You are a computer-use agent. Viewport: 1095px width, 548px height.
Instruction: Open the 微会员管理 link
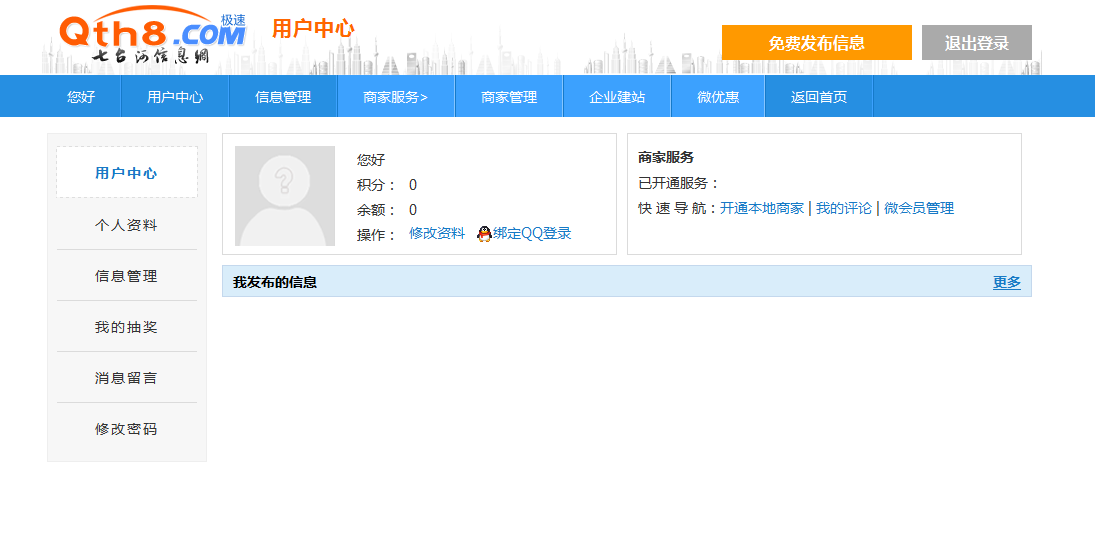pos(918,208)
